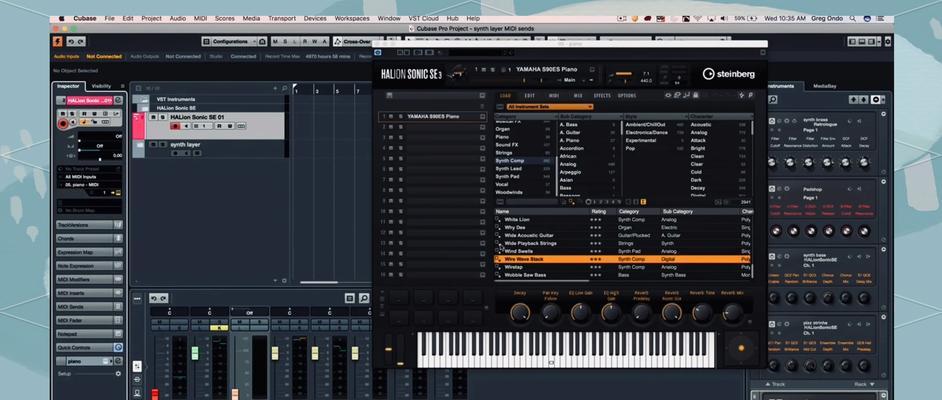
Task: Expand the MIDI Sends inspector section
Action: [x=89, y=307]
